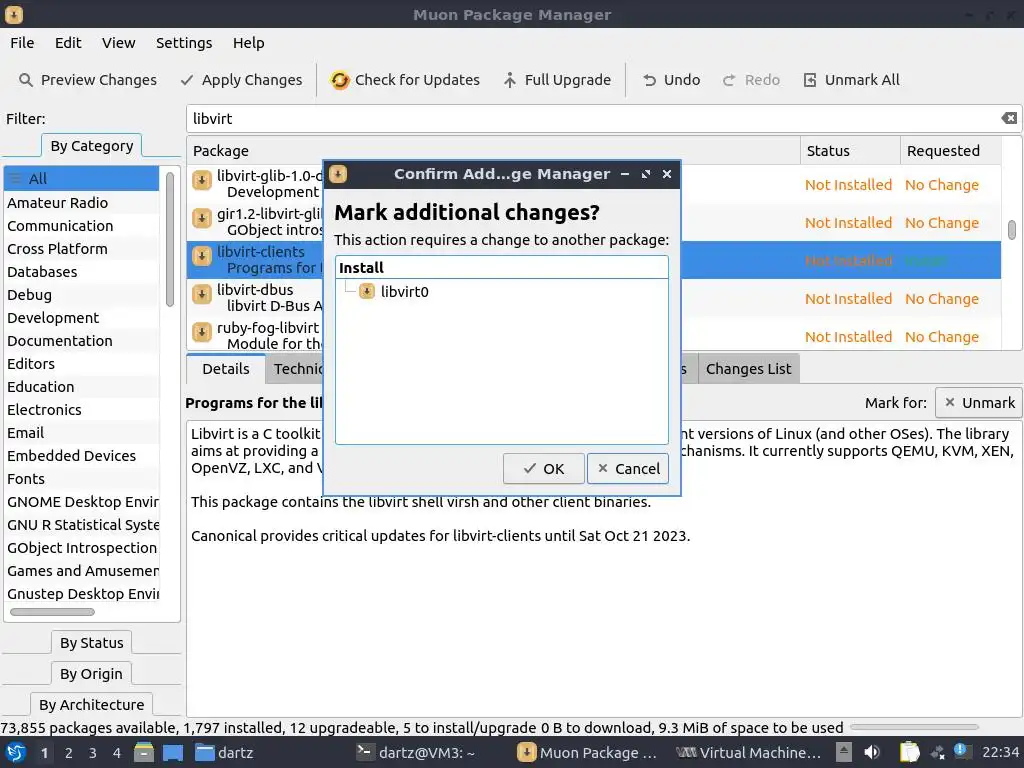This screenshot has height=768, width=1024.
Task: Click the Unmark button beside Mark for
Action: click(x=978, y=403)
